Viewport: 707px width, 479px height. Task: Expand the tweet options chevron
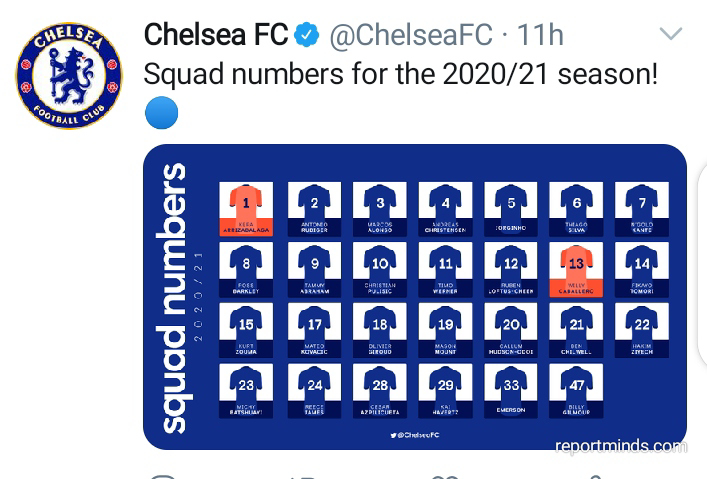point(670,33)
